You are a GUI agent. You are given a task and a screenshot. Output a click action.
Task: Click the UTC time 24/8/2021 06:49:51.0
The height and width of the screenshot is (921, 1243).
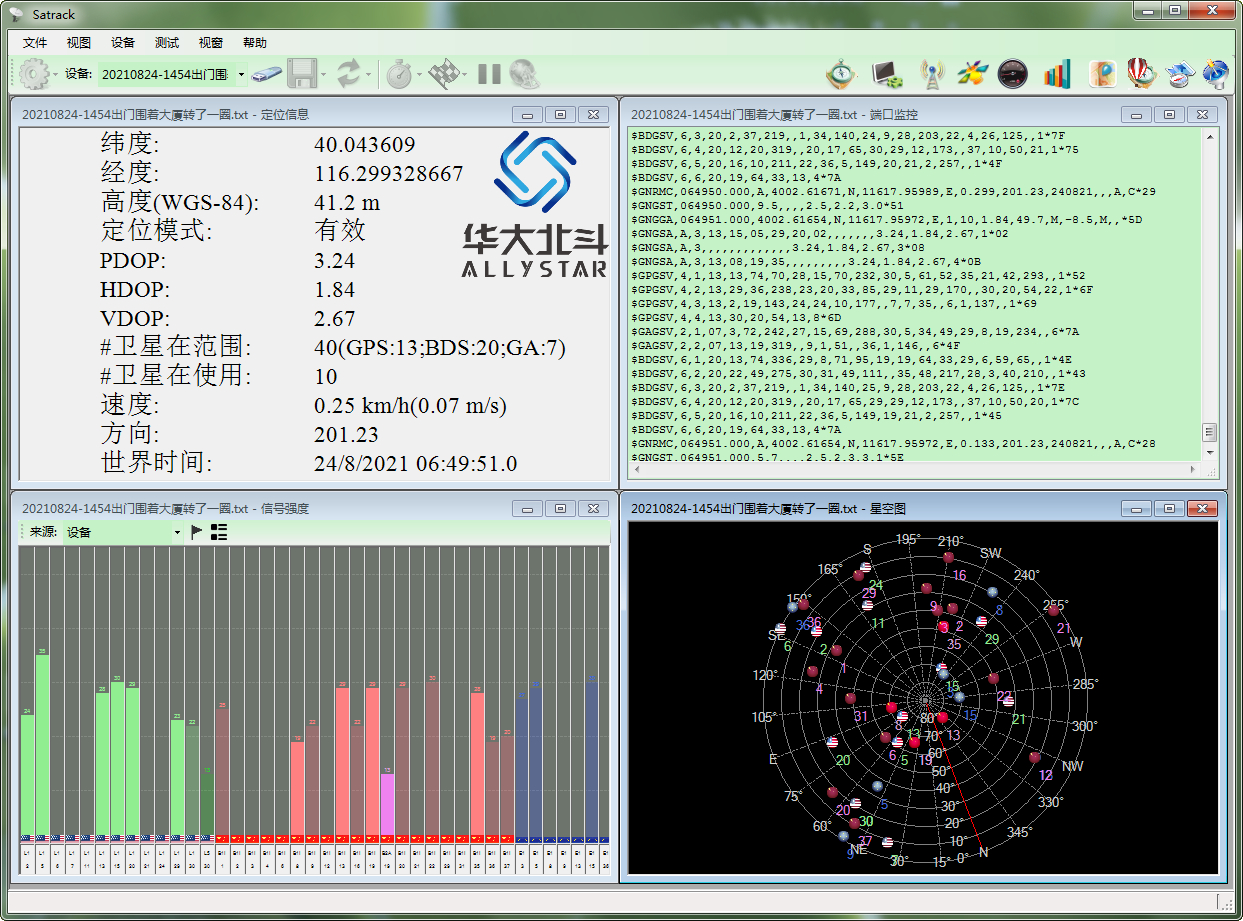point(416,464)
